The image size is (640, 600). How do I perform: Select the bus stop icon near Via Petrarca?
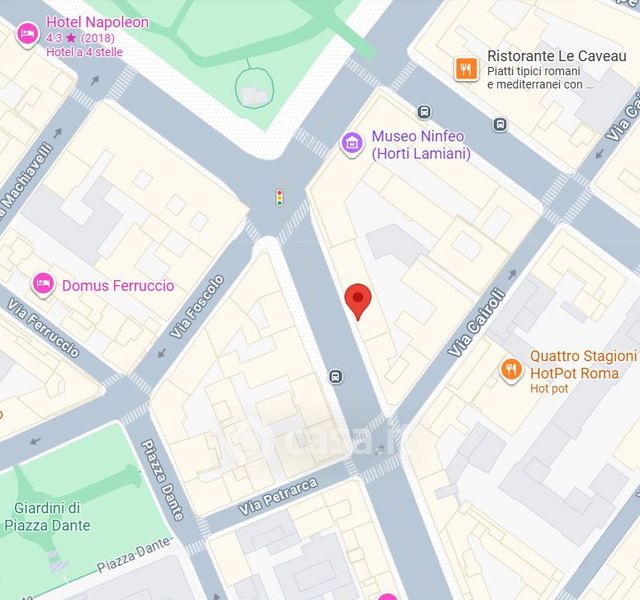(336, 376)
